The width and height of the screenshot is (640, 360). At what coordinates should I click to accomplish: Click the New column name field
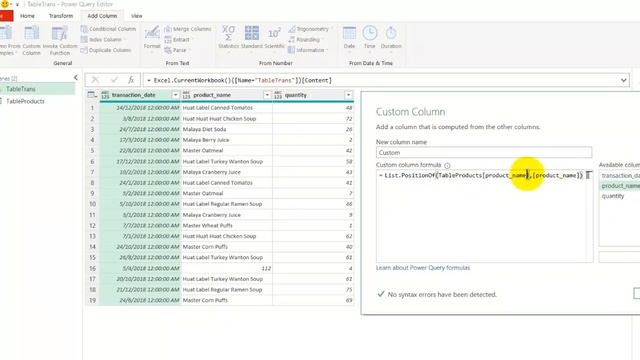pyautogui.click(x=484, y=153)
